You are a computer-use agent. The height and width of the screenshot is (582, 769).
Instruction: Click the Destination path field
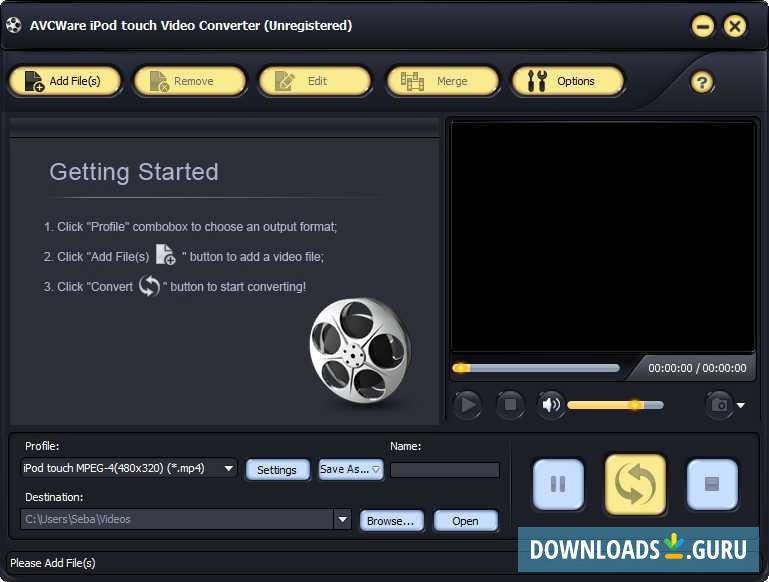177,519
